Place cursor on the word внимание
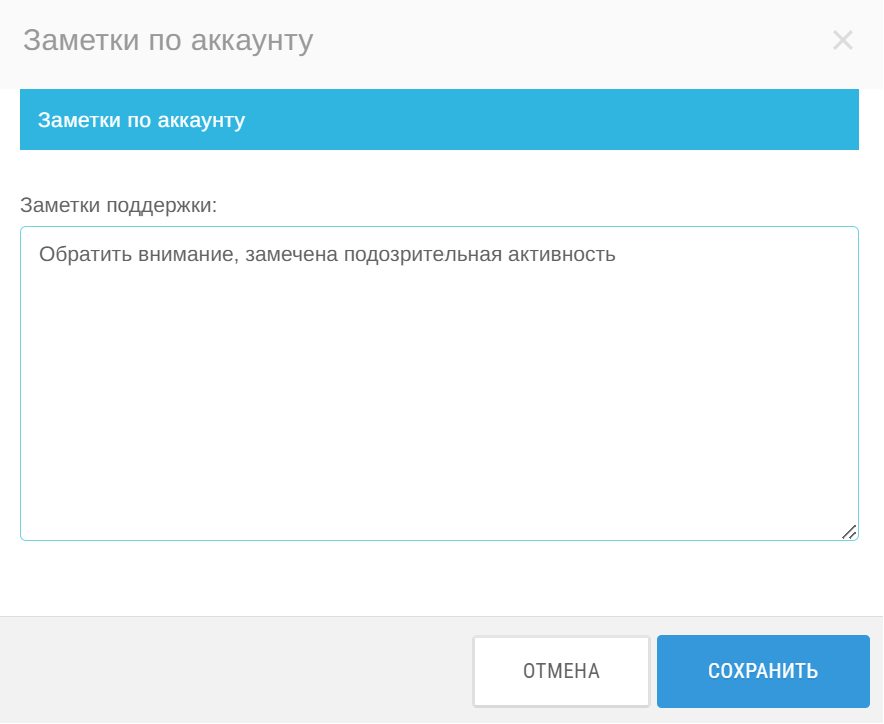The image size is (884, 724). point(185,254)
